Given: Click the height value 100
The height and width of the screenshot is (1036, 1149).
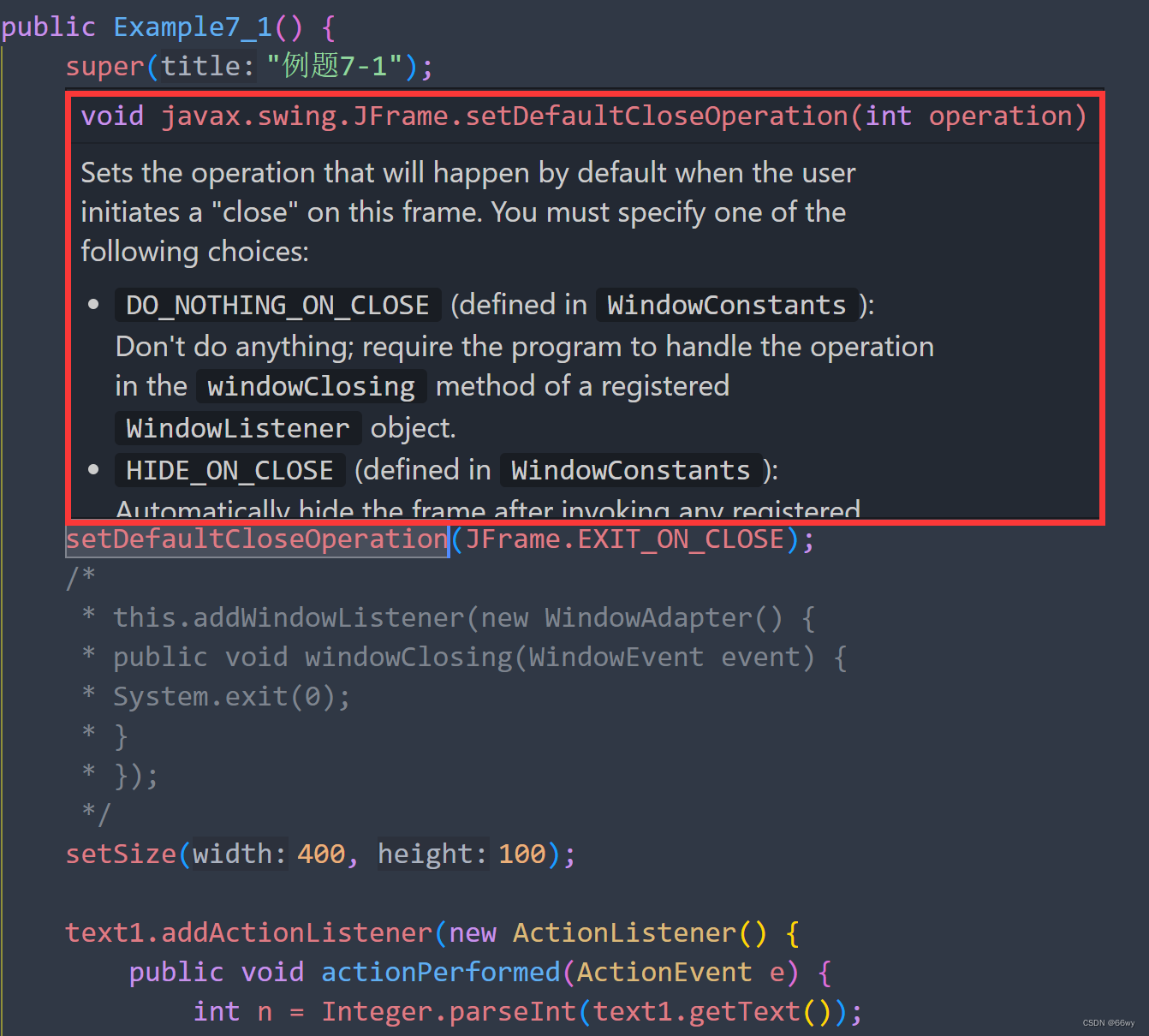Looking at the screenshot, I should [x=522, y=854].
